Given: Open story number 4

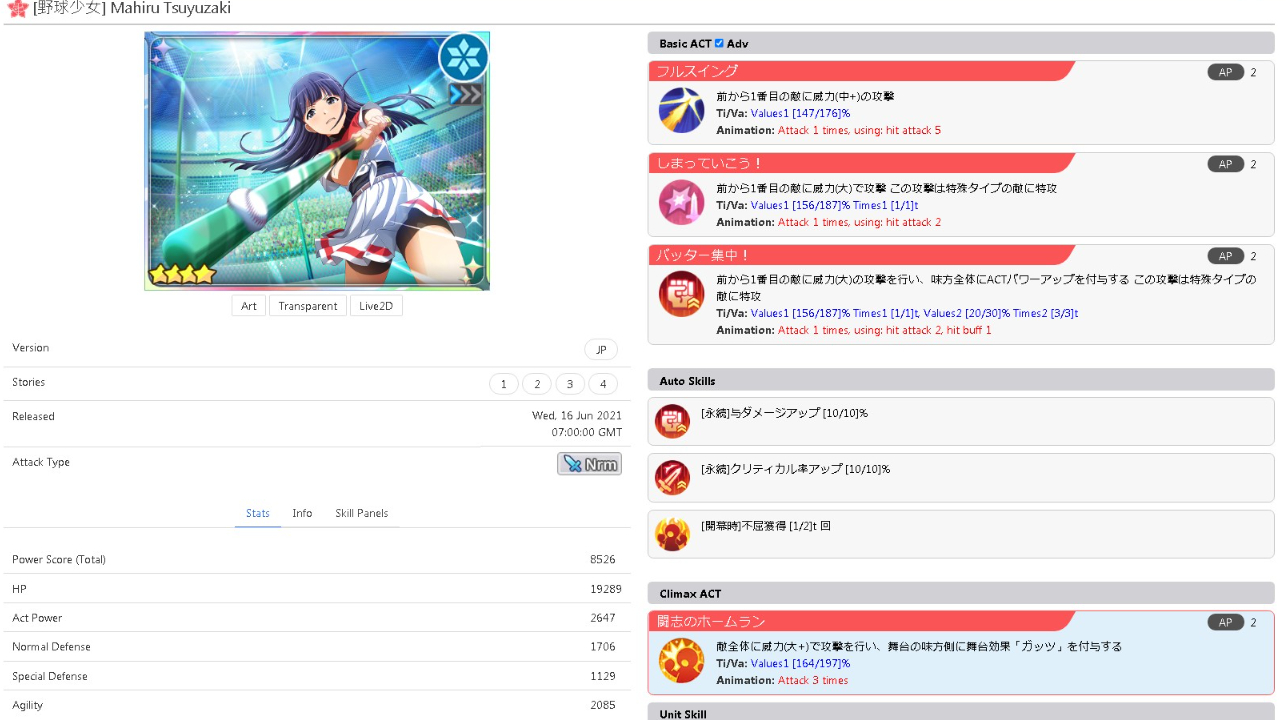Looking at the screenshot, I should point(602,384).
